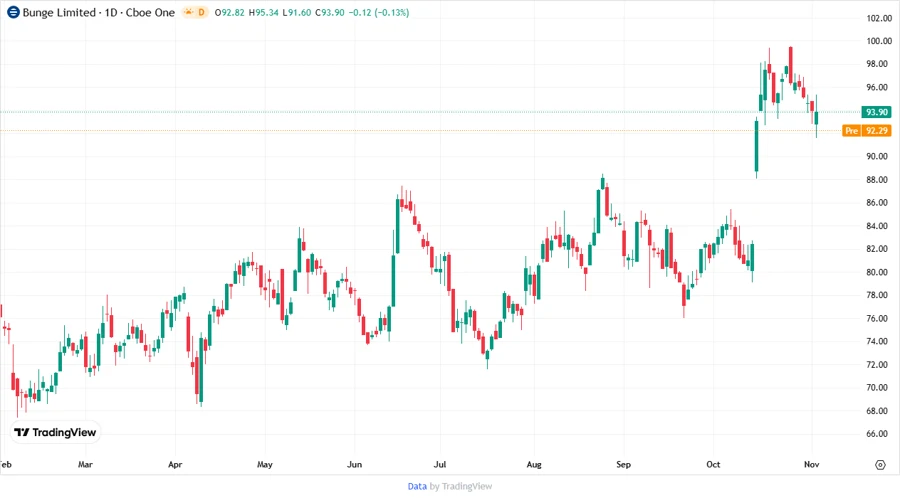Click the Nov label on time axis
The image size is (900, 498).
click(811, 464)
